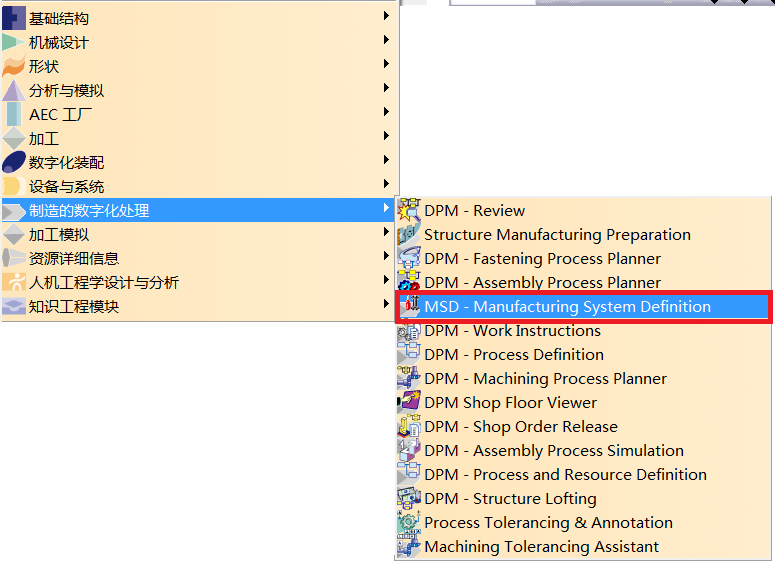Image resolution: width=775 pixels, height=563 pixels.
Task: Click the 人机工程学设计与分析 human figure icon
Action: [x=13, y=282]
